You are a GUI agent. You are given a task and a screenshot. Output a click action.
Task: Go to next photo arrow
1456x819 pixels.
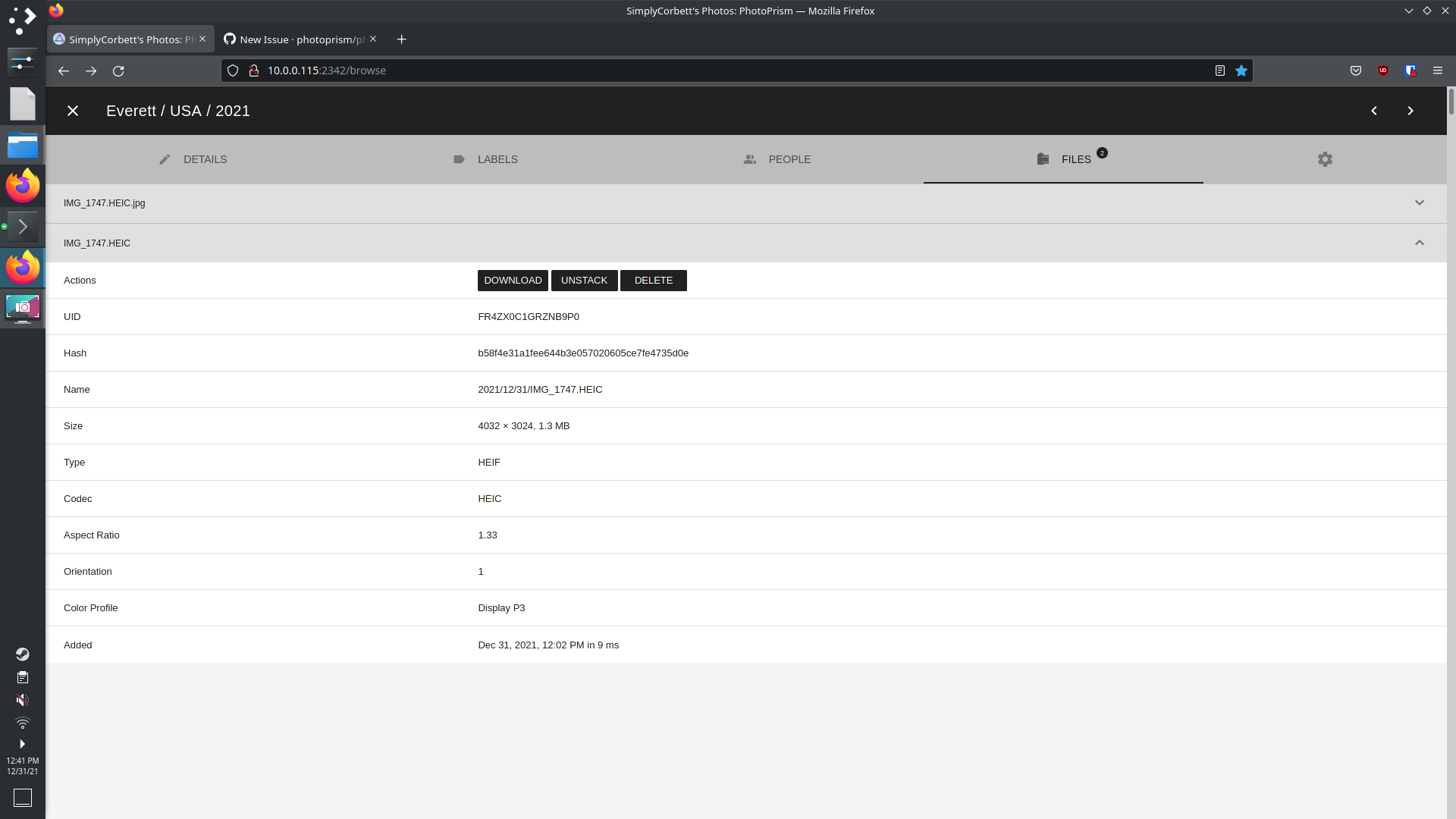1410,111
